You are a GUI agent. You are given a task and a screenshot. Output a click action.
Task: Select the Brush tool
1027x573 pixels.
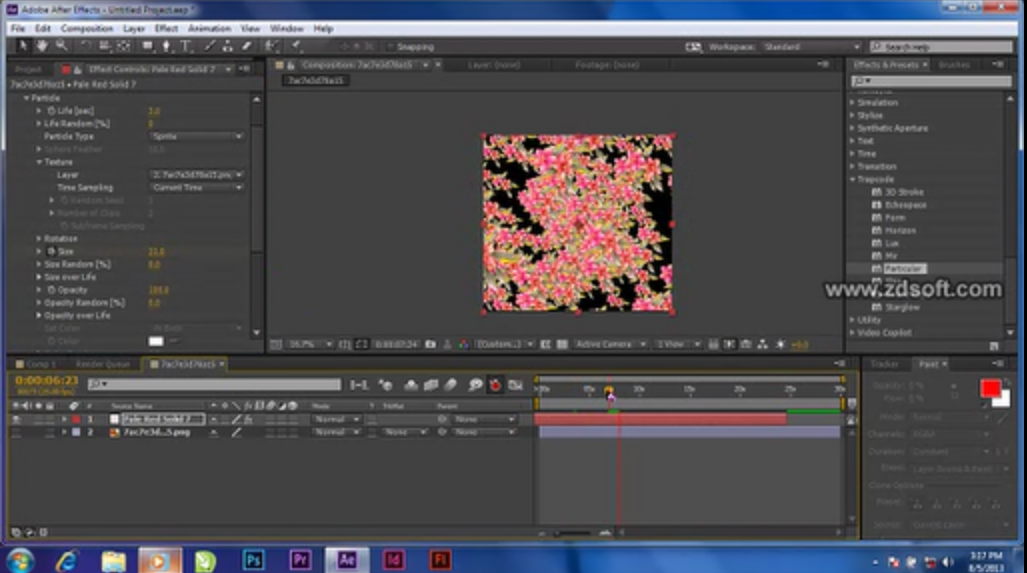(210, 46)
